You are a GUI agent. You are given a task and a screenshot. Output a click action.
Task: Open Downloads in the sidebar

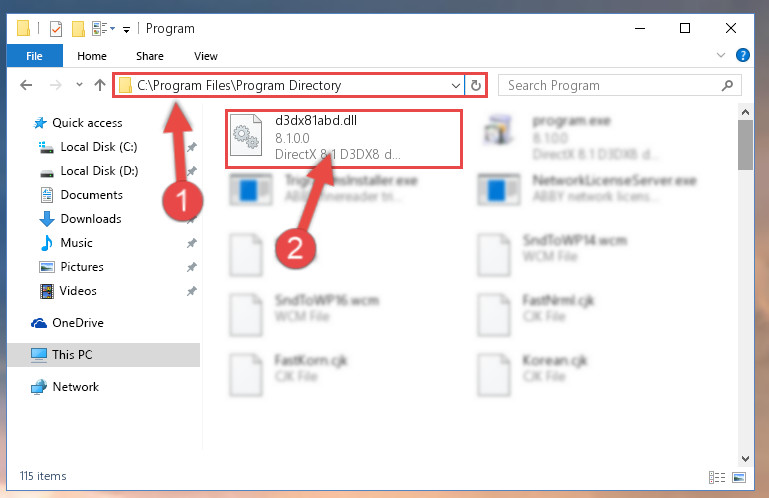click(x=80, y=219)
